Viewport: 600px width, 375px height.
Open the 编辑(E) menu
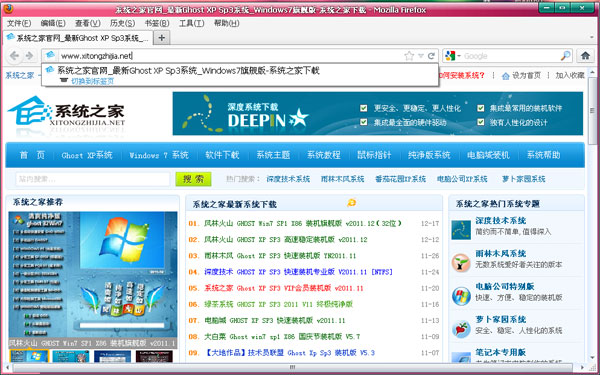[x=53, y=23]
